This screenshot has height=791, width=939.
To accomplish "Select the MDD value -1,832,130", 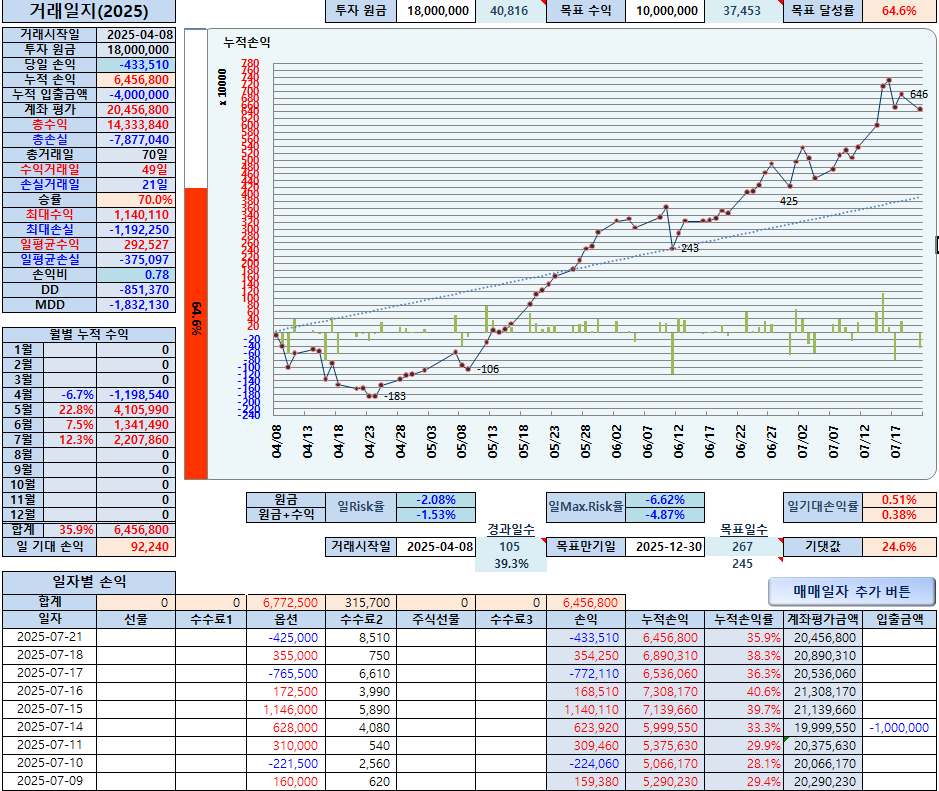I will point(136,304).
